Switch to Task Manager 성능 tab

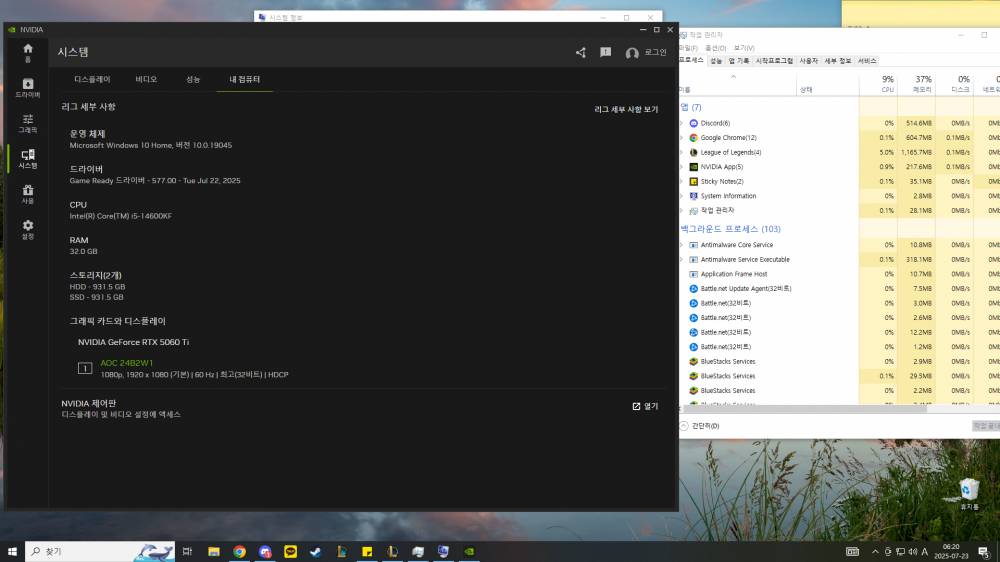(716, 61)
